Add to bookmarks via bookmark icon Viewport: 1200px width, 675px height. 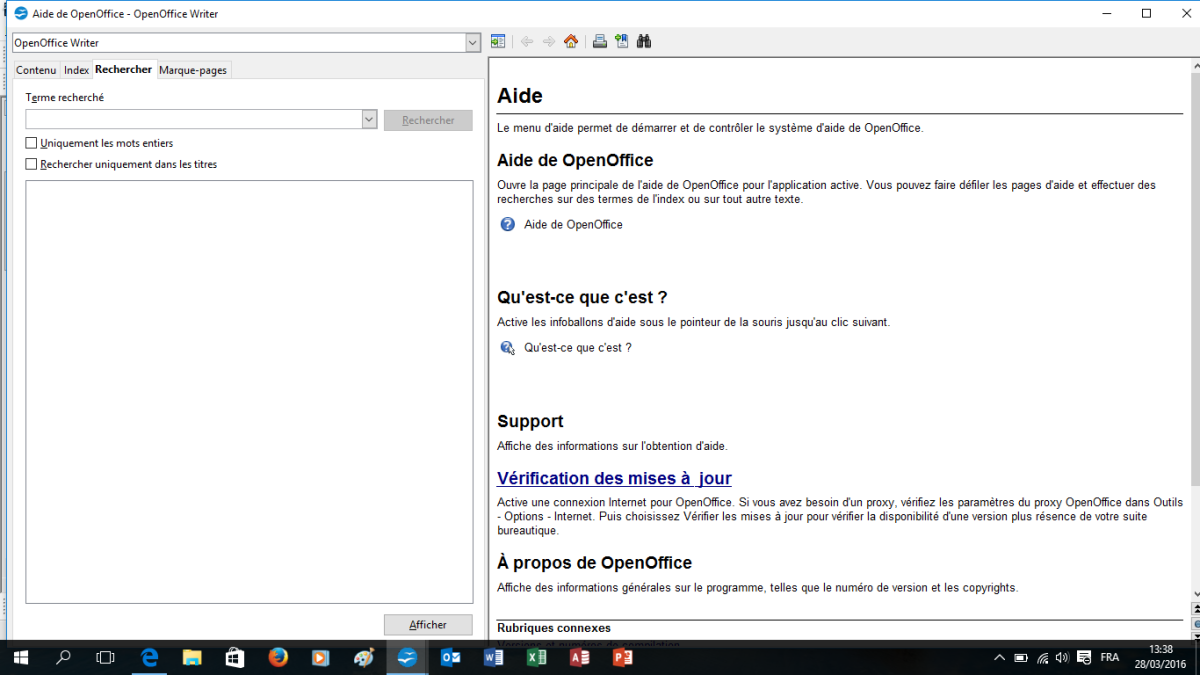point(622,42)
